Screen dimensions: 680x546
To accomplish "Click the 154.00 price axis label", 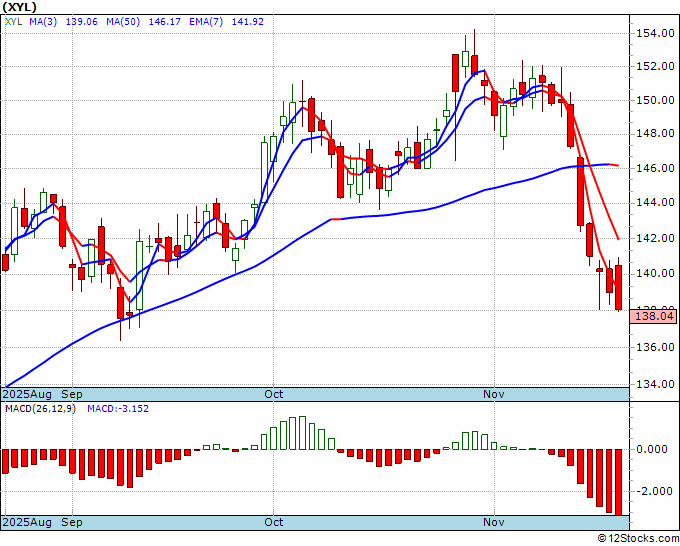I will click(x=655, y=33).
